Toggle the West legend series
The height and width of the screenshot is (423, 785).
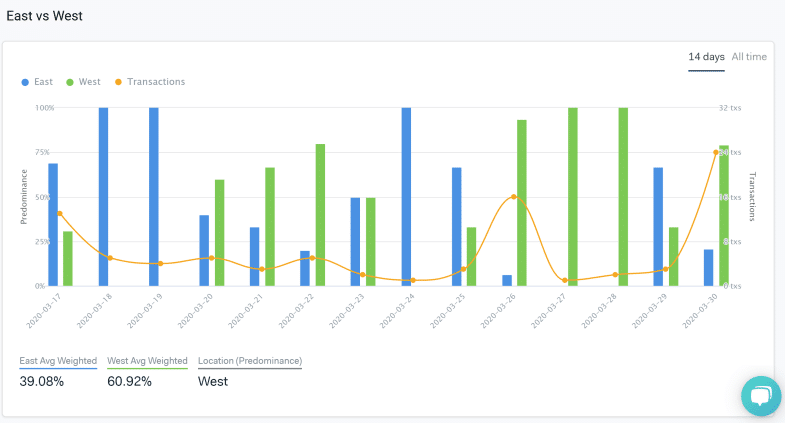(x=87, y=82)
